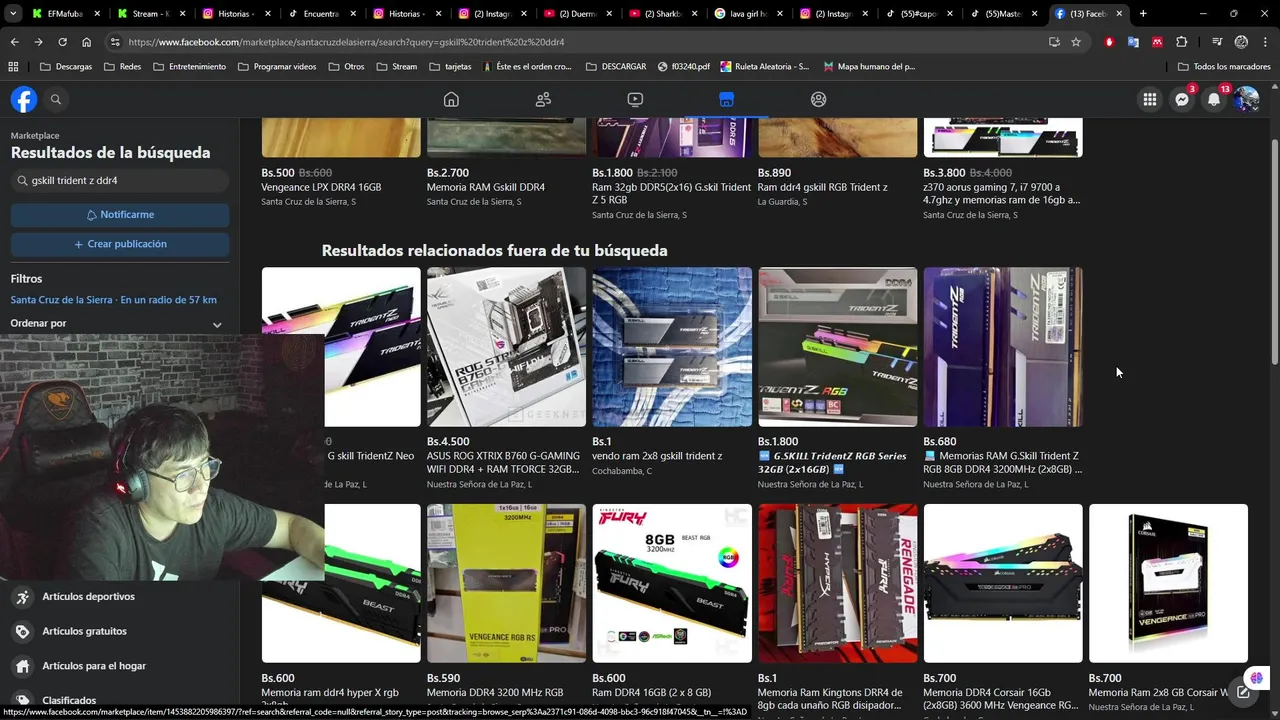
Task: Open the browser extensions puzzle icon
Action: coord(1182,42)
